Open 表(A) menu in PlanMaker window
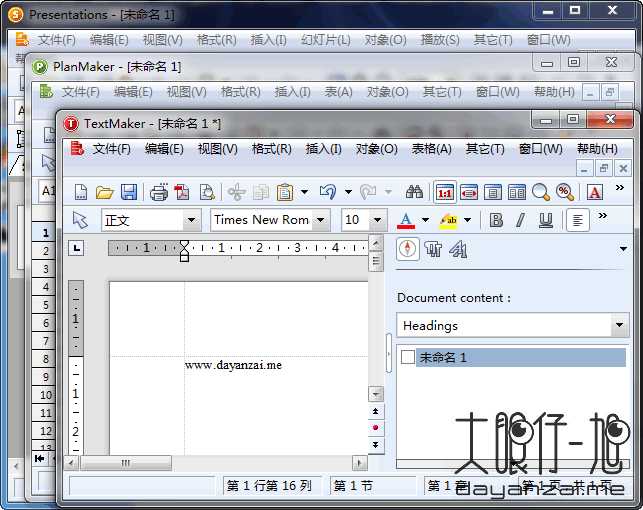This screenshot has width=643, height=510. click(x=338, y=92)
